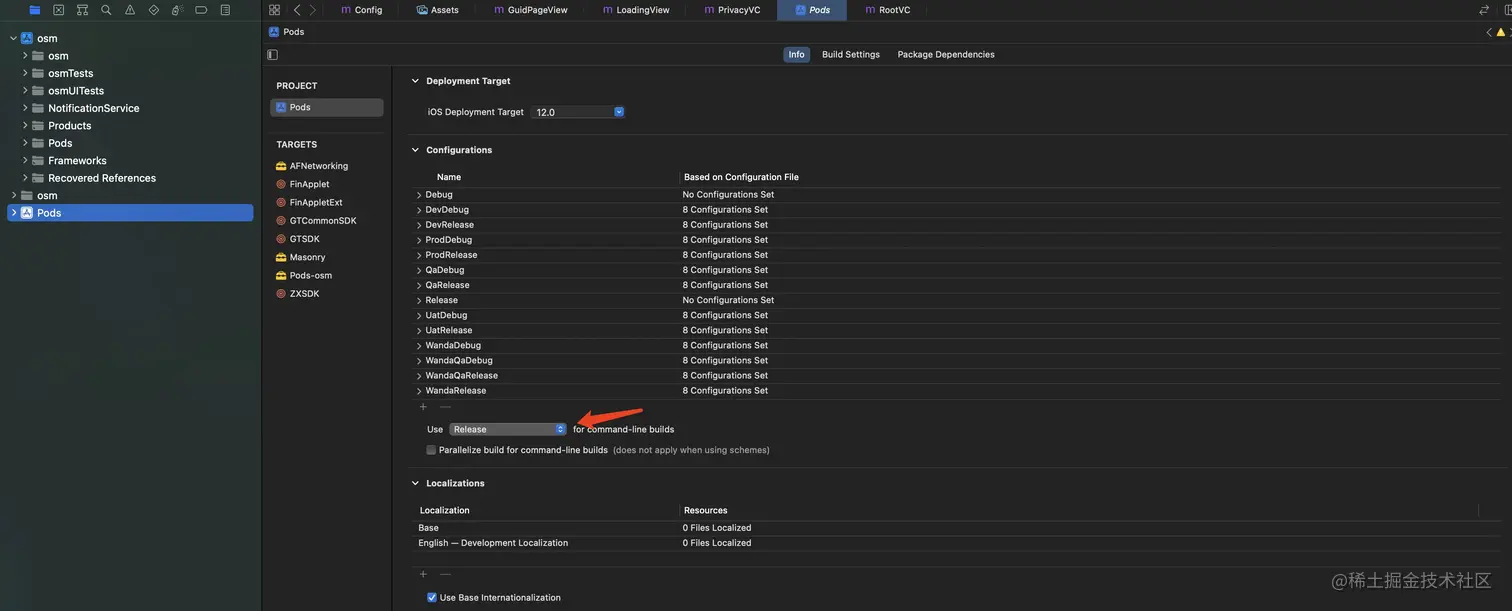
Task: Switch to the LoadingView tab
Action: coord(636,10)
